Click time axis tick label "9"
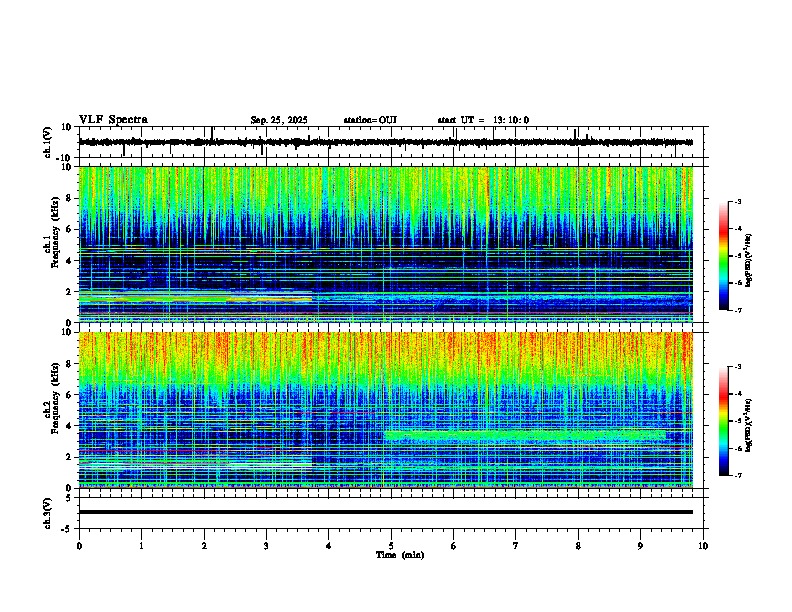This screenshot has width=792, height=612. (640, 546)
